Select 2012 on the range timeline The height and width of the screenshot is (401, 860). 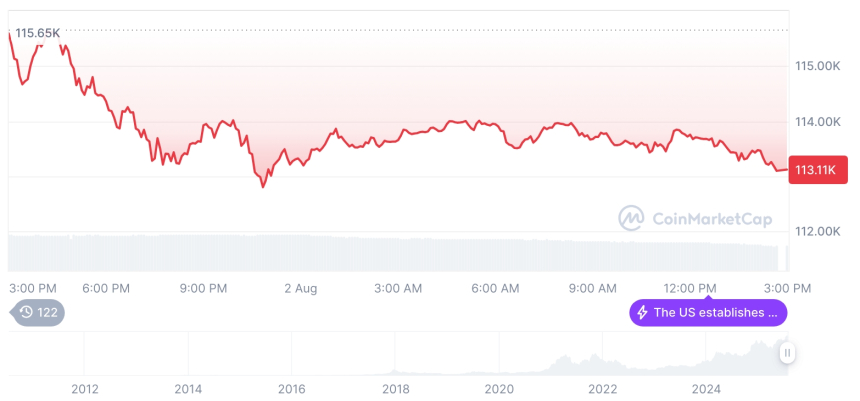(84, 389)
